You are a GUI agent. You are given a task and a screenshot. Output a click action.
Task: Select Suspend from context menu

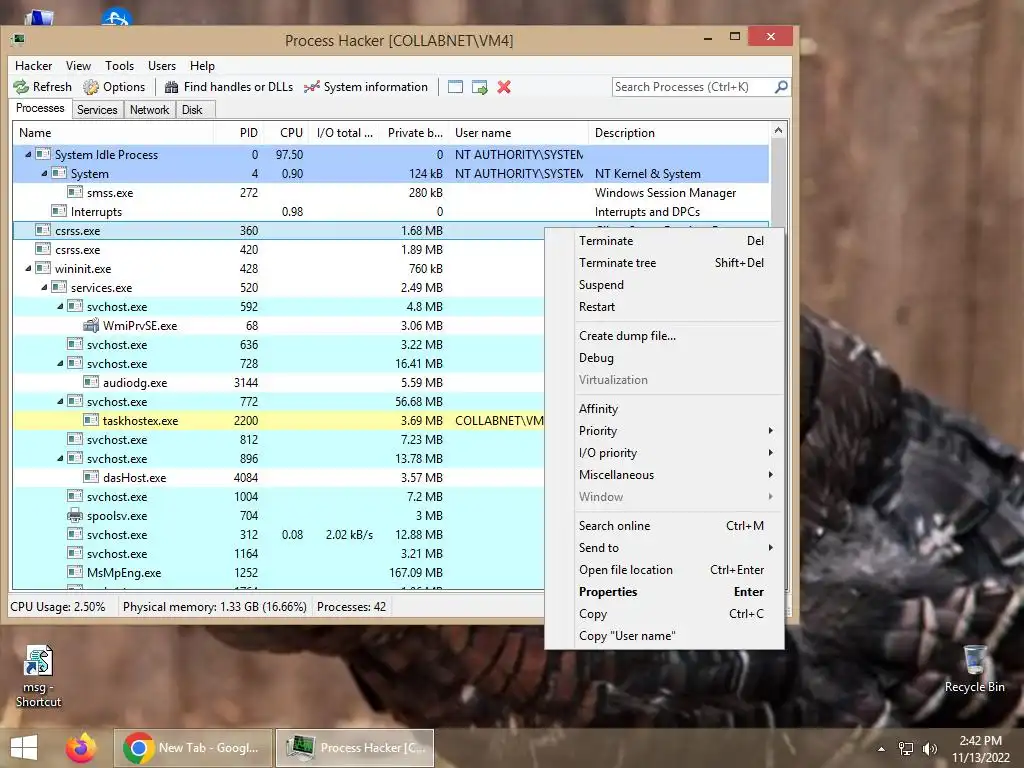click(x=665, y=285)
